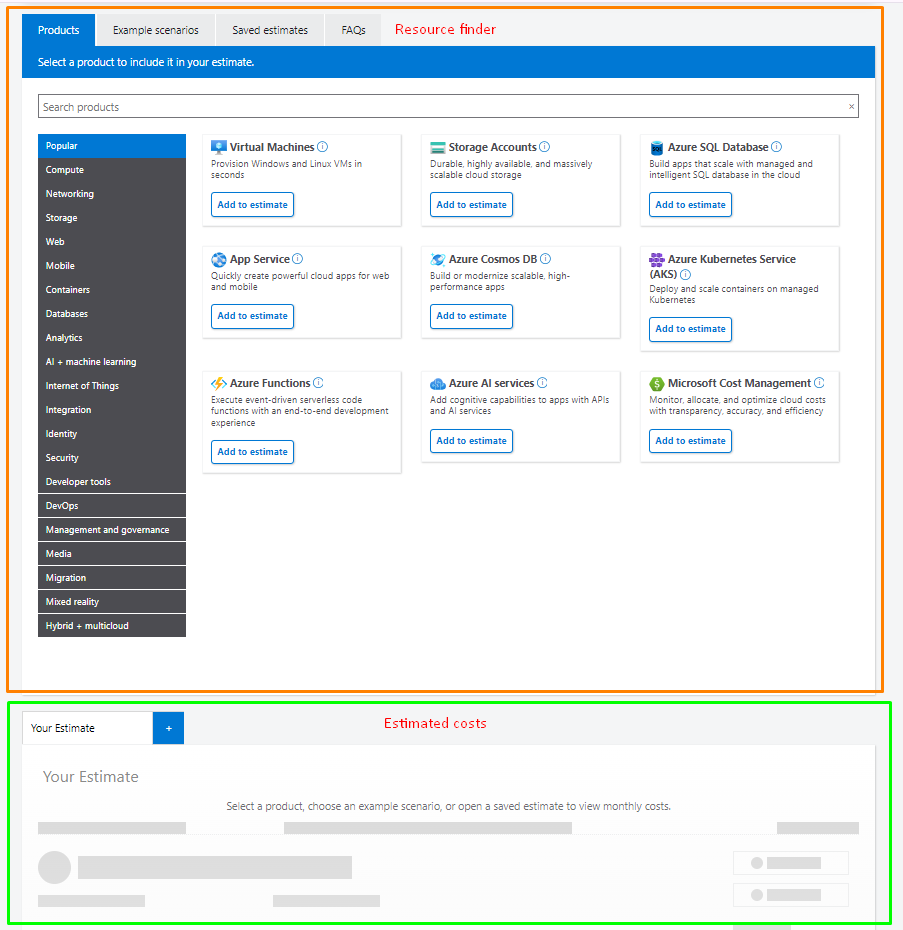Open the Azure Functions info icon

(318, 383)
